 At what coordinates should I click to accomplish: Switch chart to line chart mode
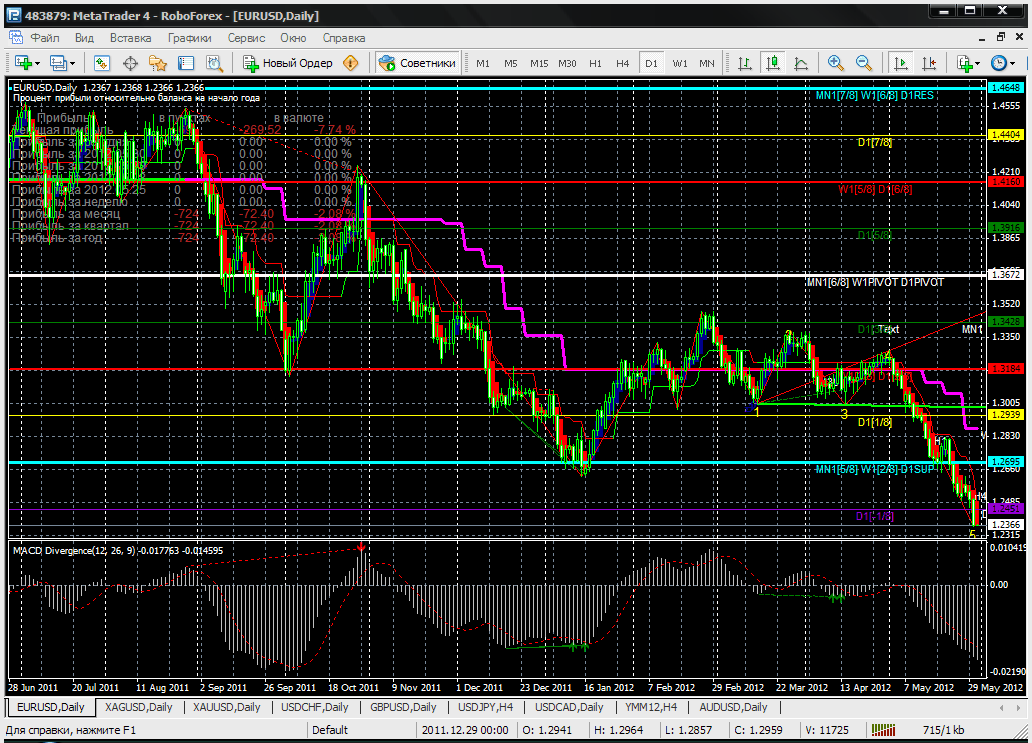(801, 63)
